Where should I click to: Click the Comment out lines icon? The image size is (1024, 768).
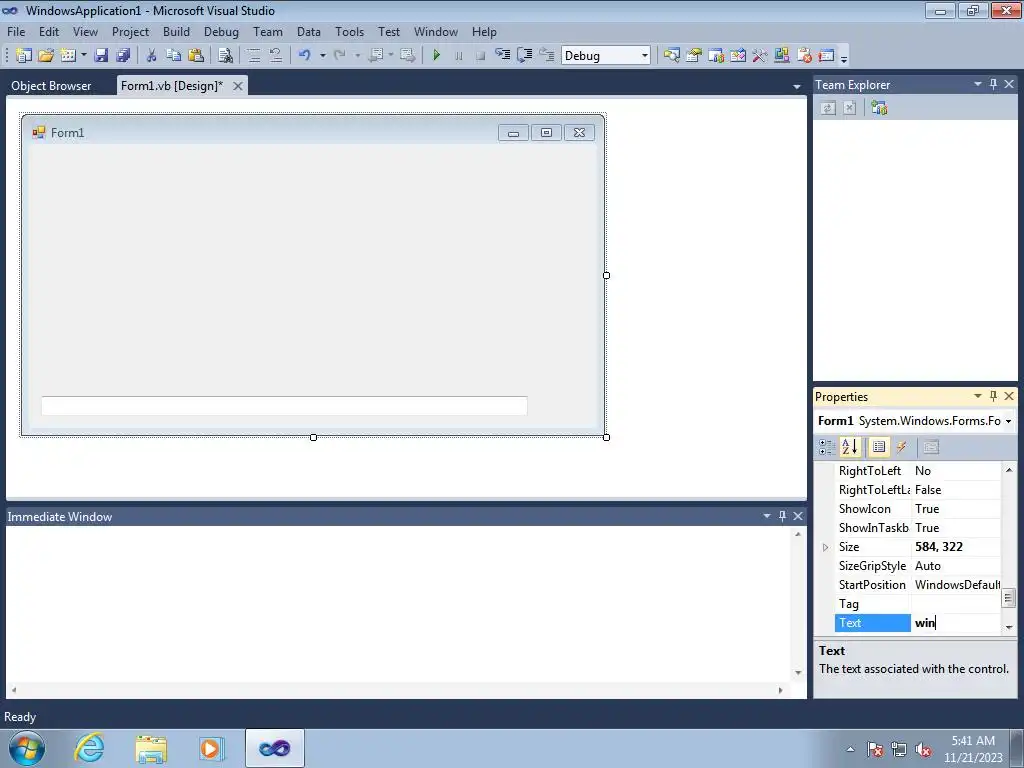253,56
